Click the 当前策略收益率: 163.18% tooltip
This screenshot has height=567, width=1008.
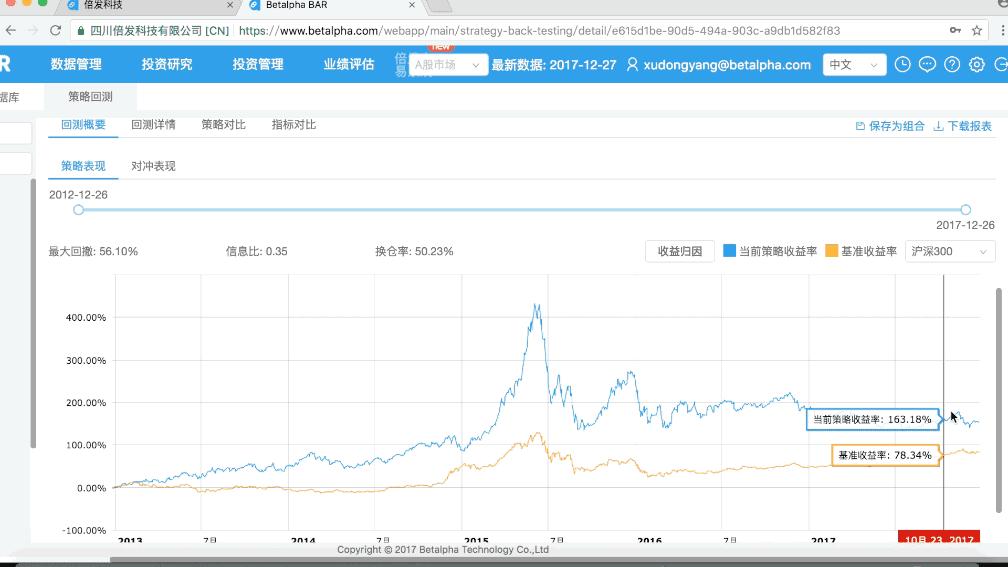tap(872, 419)
